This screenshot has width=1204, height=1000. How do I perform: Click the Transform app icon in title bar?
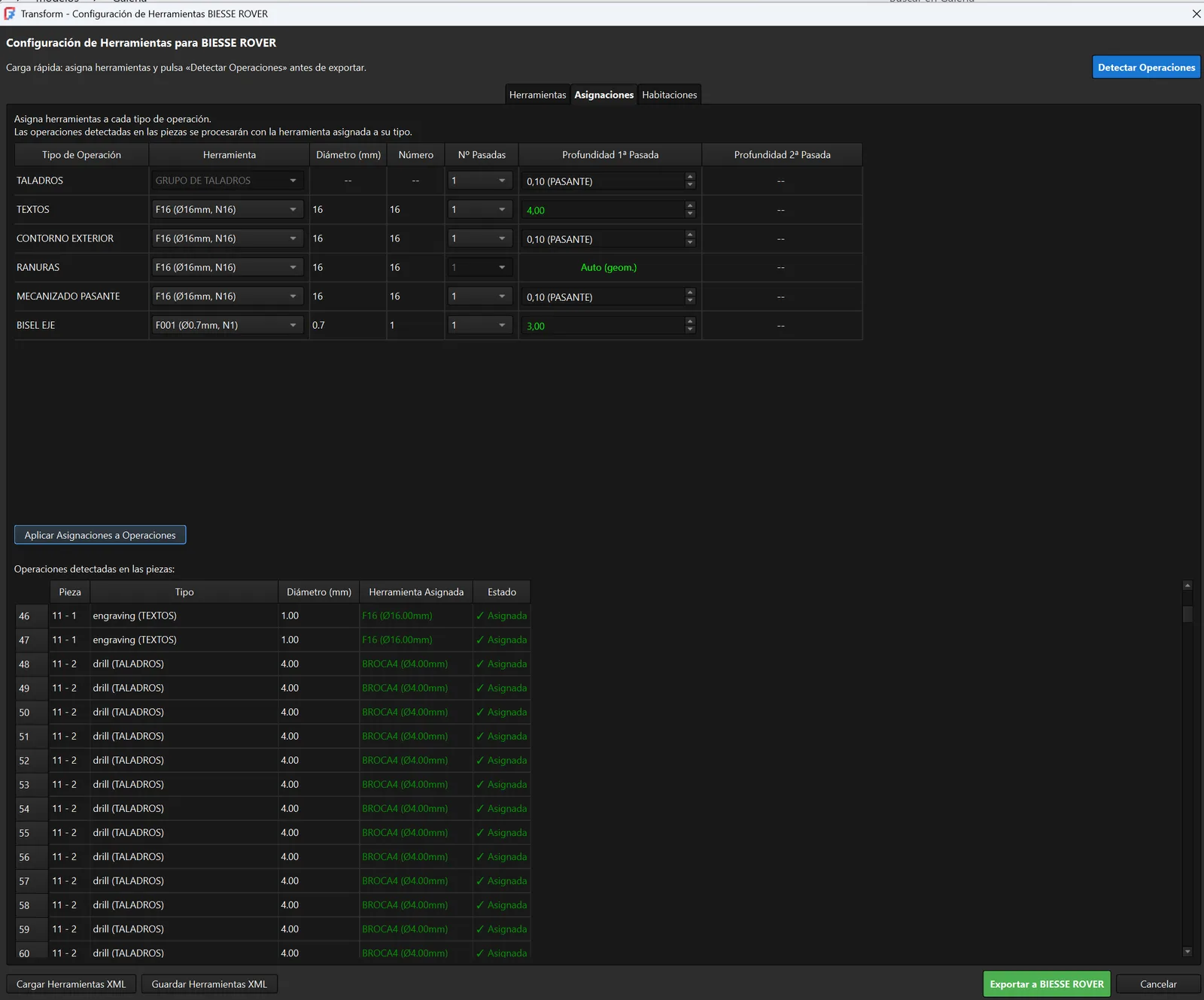(x=10, y=14)
